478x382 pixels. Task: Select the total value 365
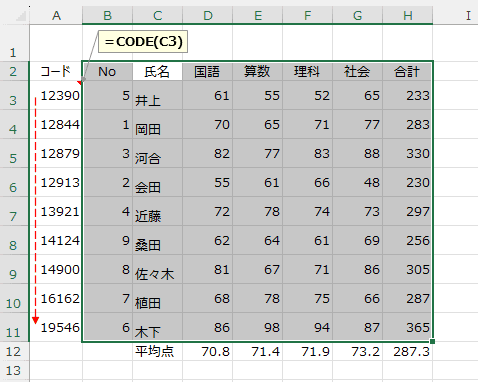408,327
